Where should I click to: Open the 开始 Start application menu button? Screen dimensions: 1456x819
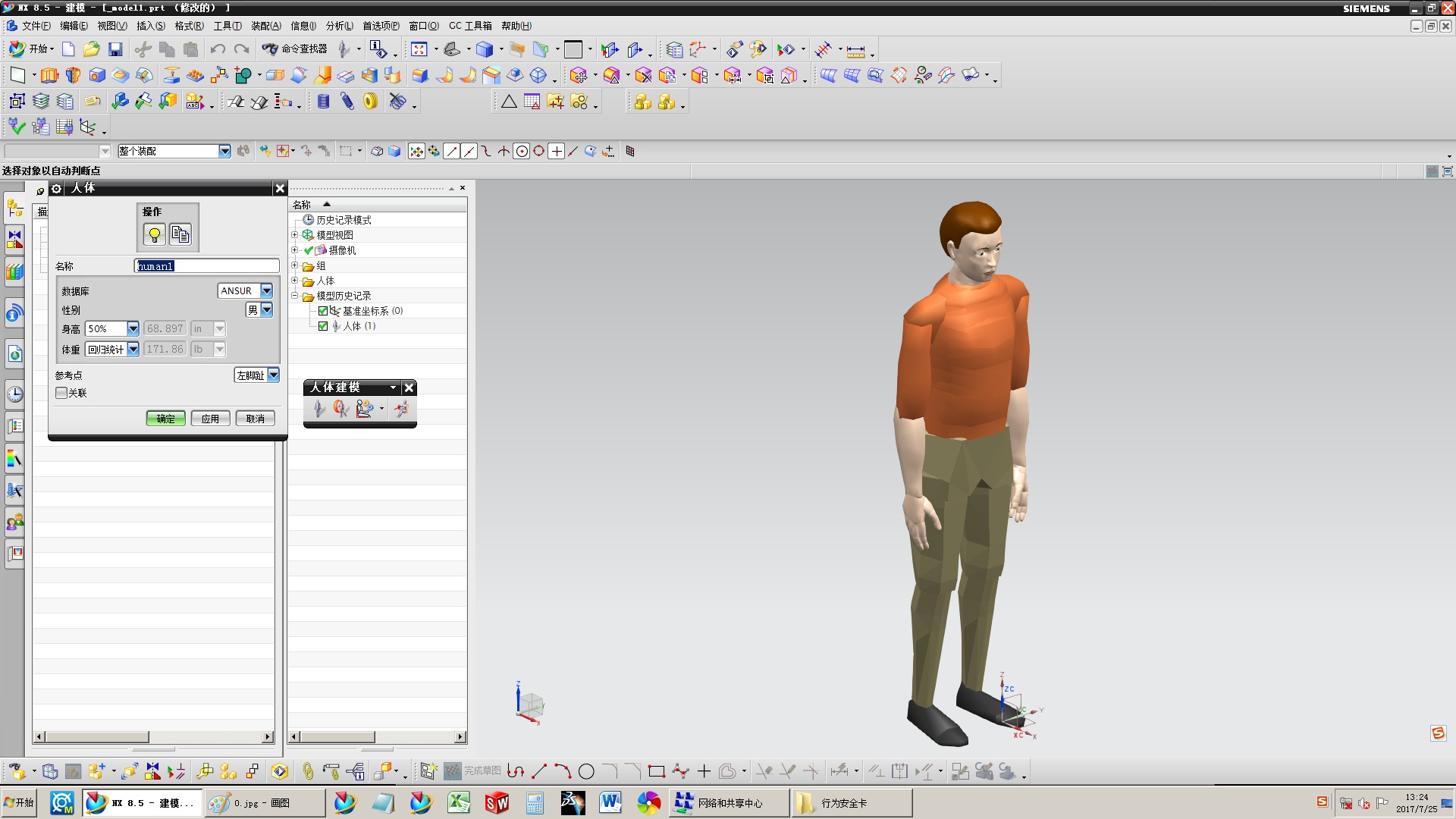tap(31, 49)
